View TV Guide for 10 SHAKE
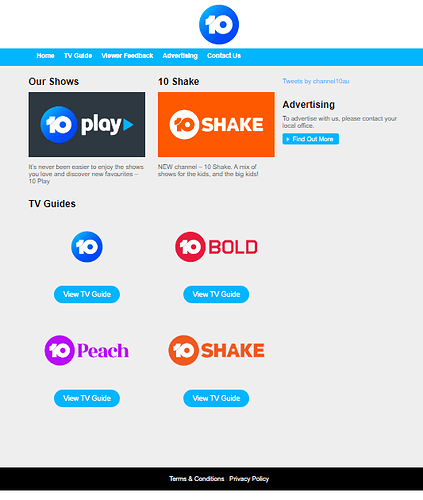 (216, 398)
